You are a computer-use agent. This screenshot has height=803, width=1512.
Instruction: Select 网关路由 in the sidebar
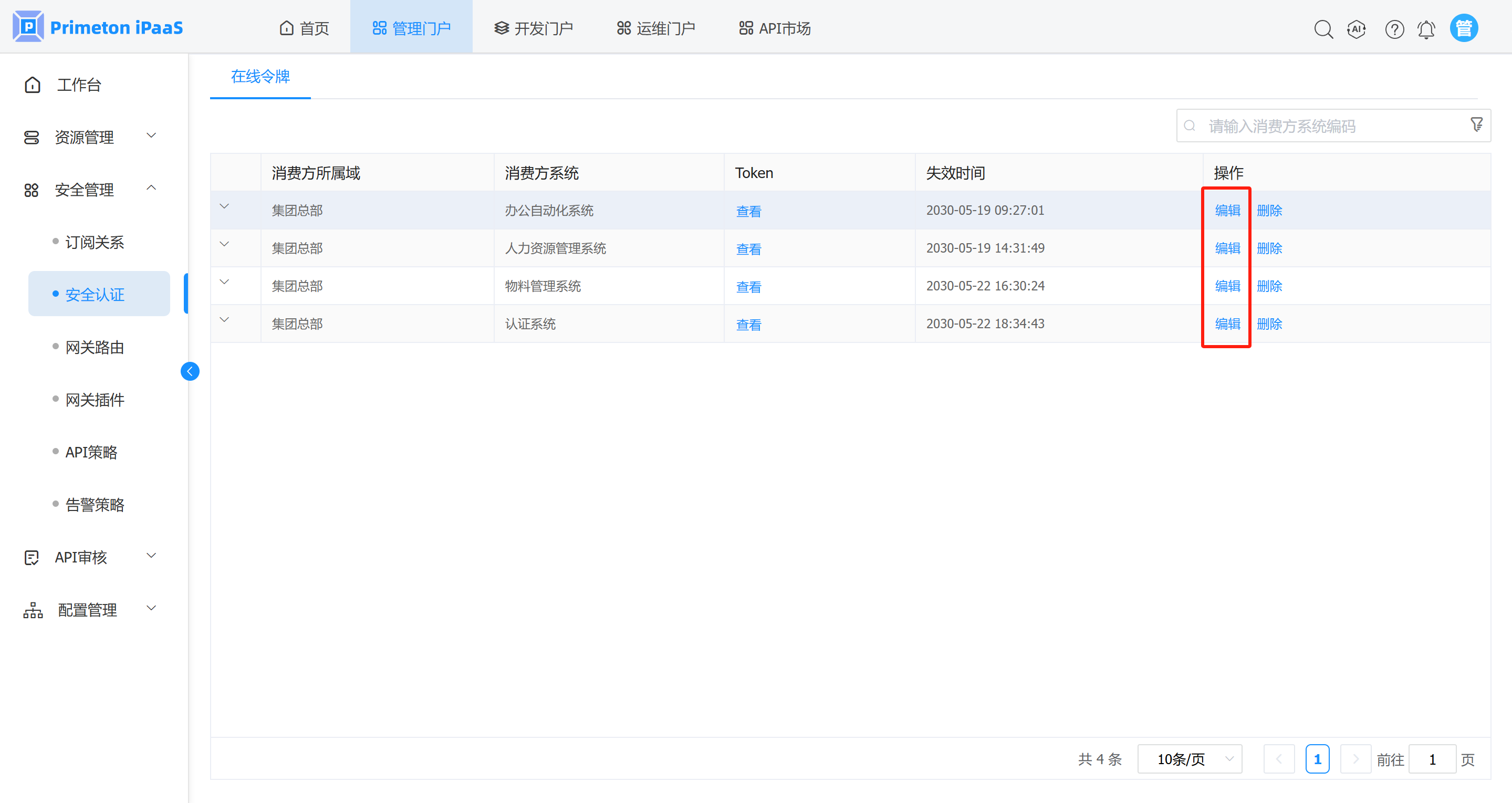pyautogui.click(x=95, y=347)
